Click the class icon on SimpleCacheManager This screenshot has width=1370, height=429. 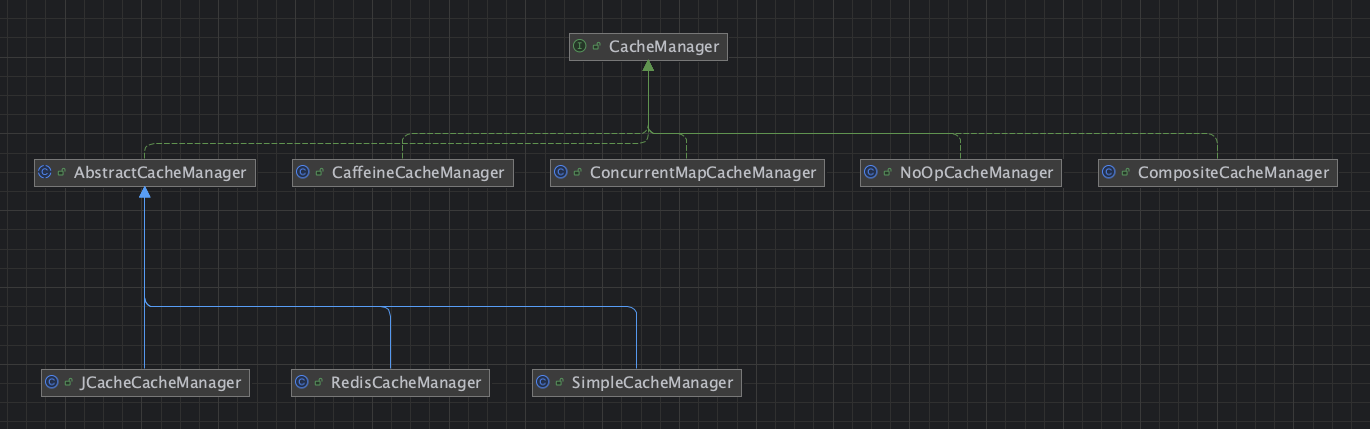pos(541,383)
